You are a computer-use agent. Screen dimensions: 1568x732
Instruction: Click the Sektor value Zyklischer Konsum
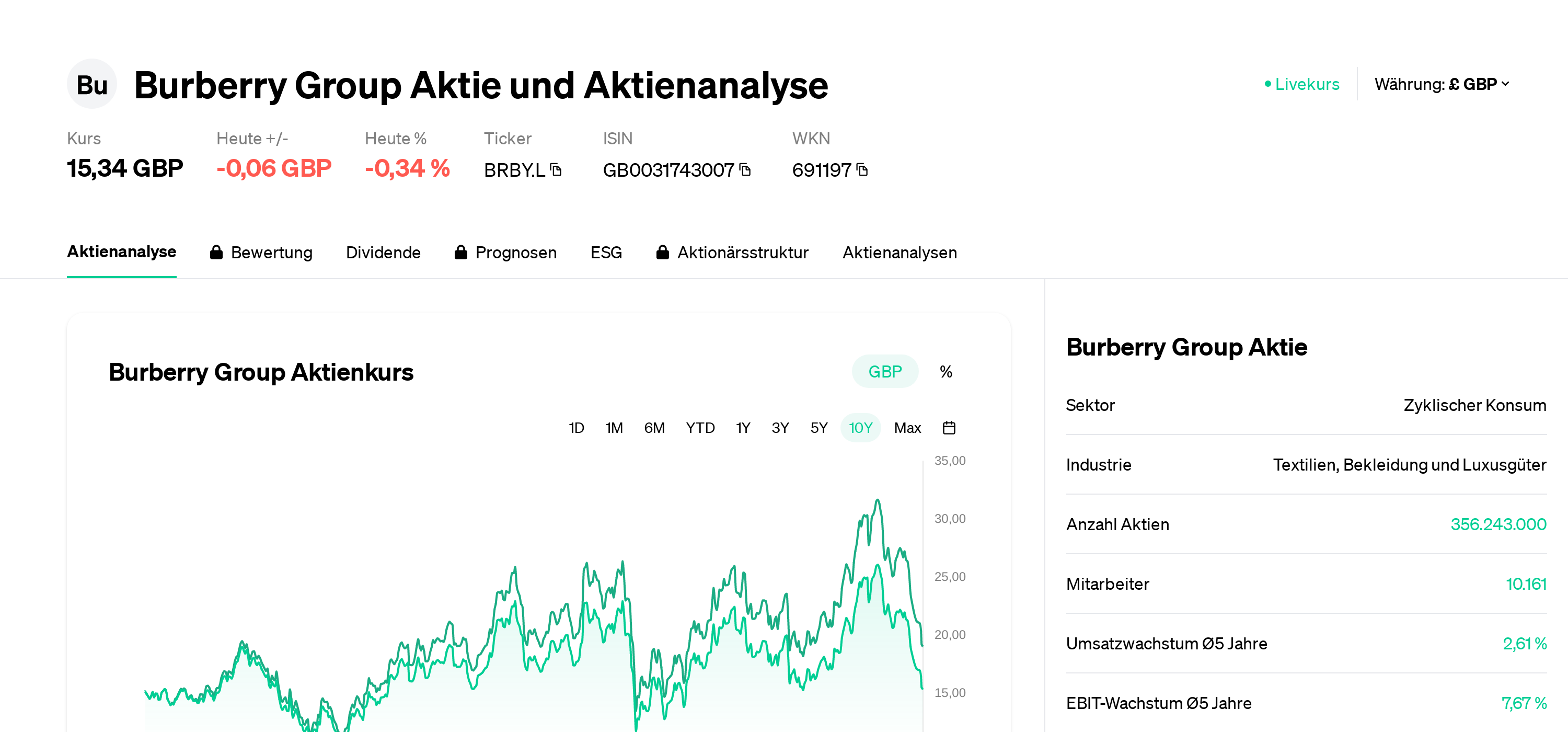pyautogui.click(x=1475, y=405)
